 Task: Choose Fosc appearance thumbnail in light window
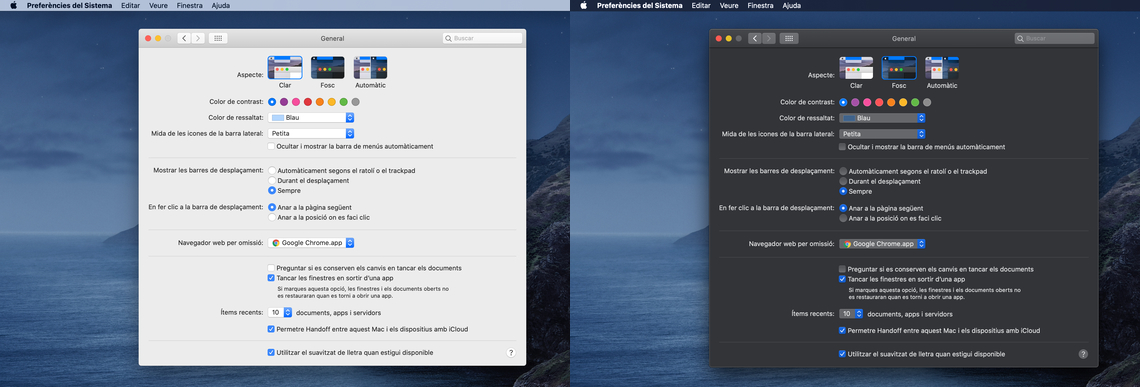(x=328, y=68)
